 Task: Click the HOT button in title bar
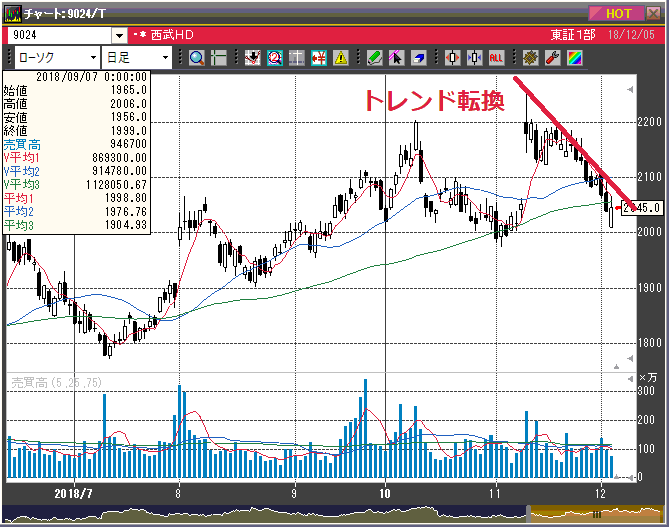tap(616, 14)
